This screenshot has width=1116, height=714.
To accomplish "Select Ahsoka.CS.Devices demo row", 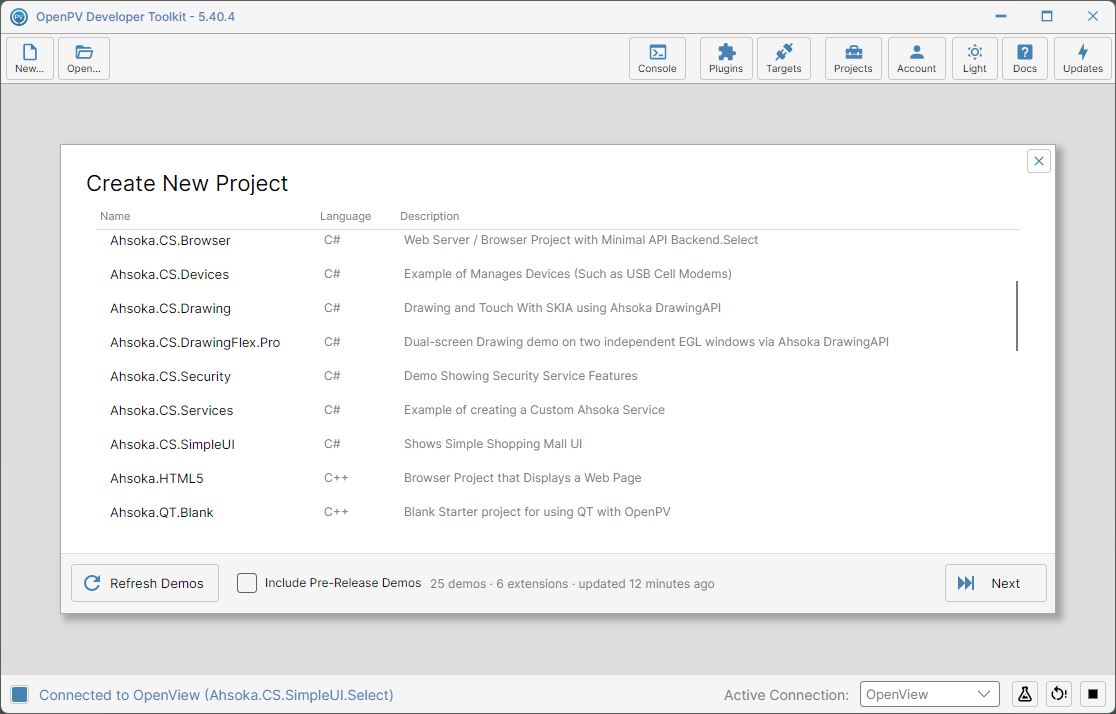I will 558,274.
